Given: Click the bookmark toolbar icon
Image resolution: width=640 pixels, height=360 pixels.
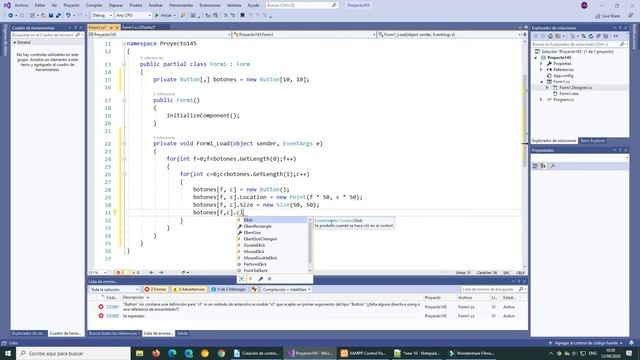Looking at the screenshot, I should coord(242,16).
